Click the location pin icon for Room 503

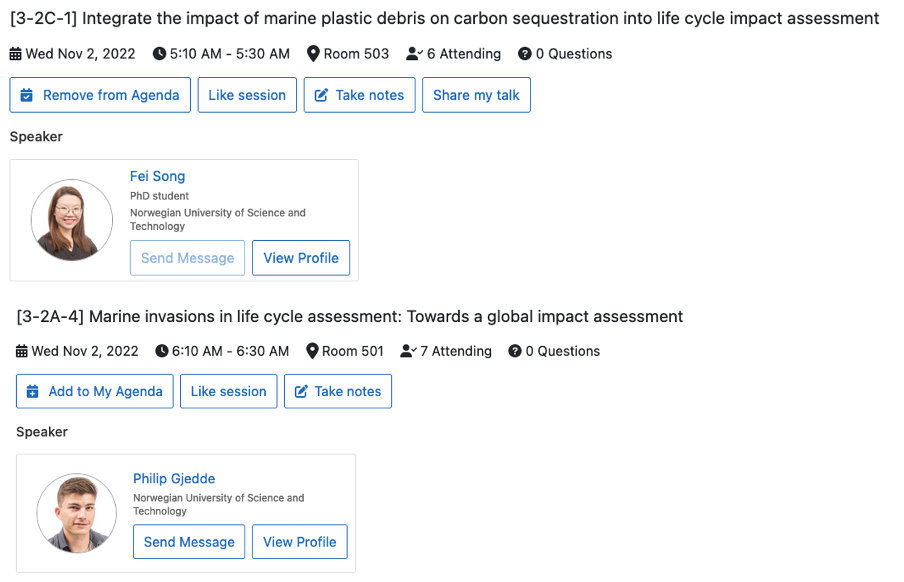click(x=313, y=54)
